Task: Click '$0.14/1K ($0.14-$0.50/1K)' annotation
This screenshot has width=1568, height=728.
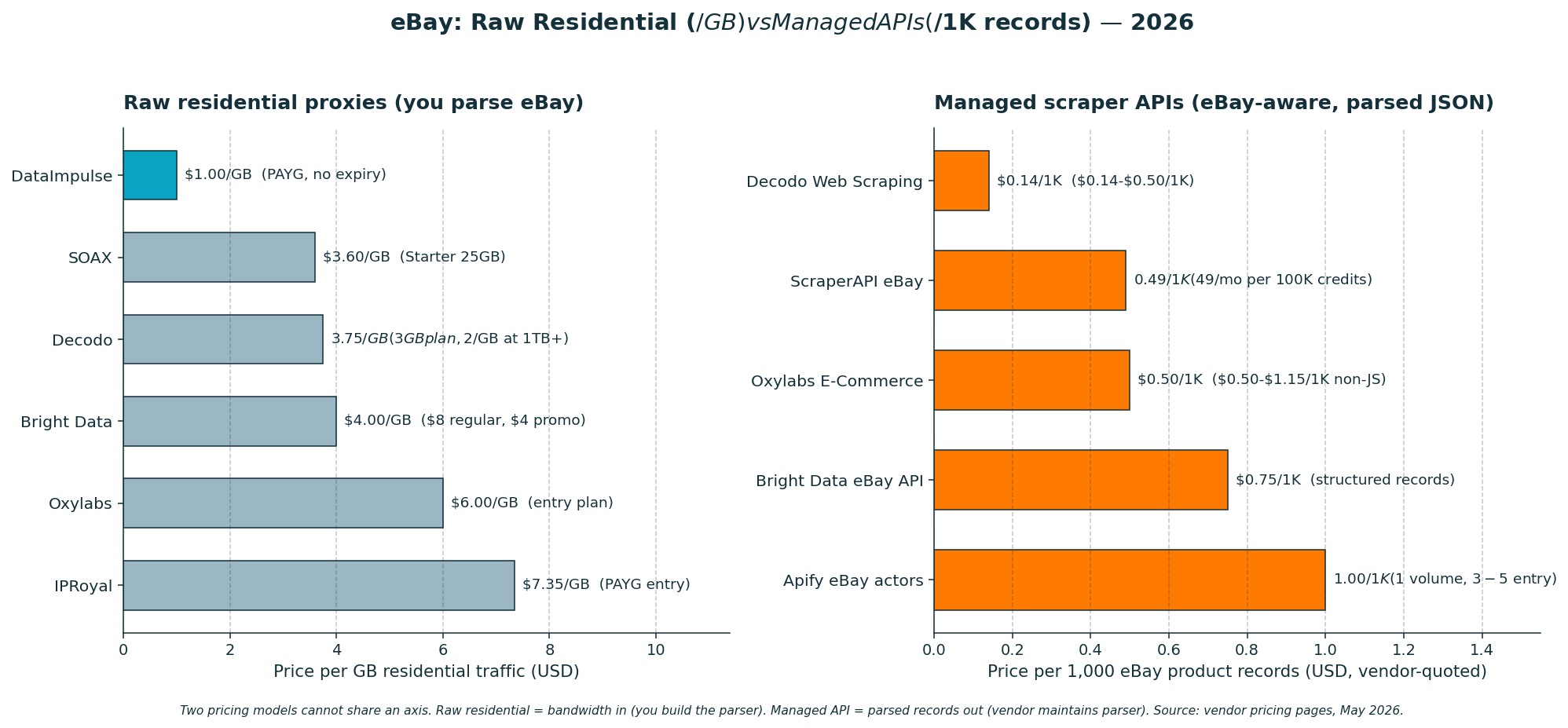Action: (1095, 181)
